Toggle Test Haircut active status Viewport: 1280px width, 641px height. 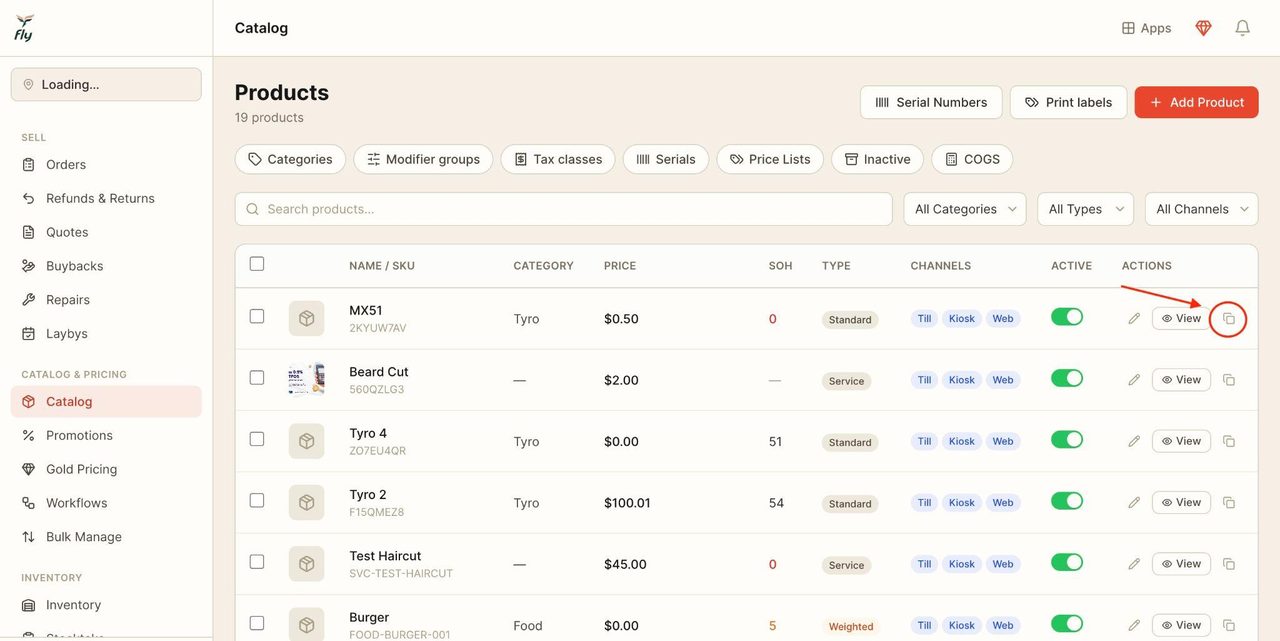[1067, 562]
